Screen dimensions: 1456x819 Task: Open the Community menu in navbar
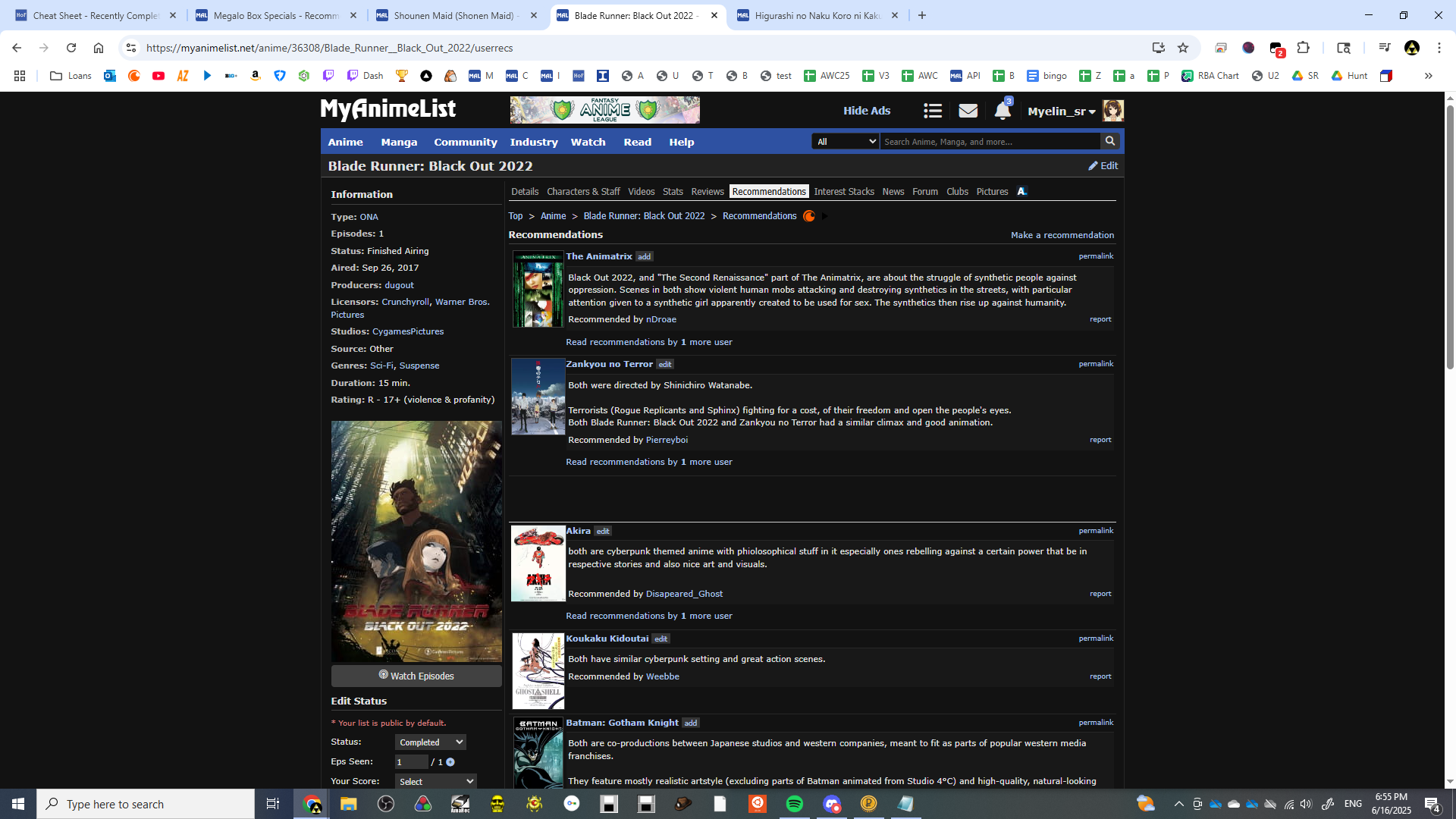point(465,142)
